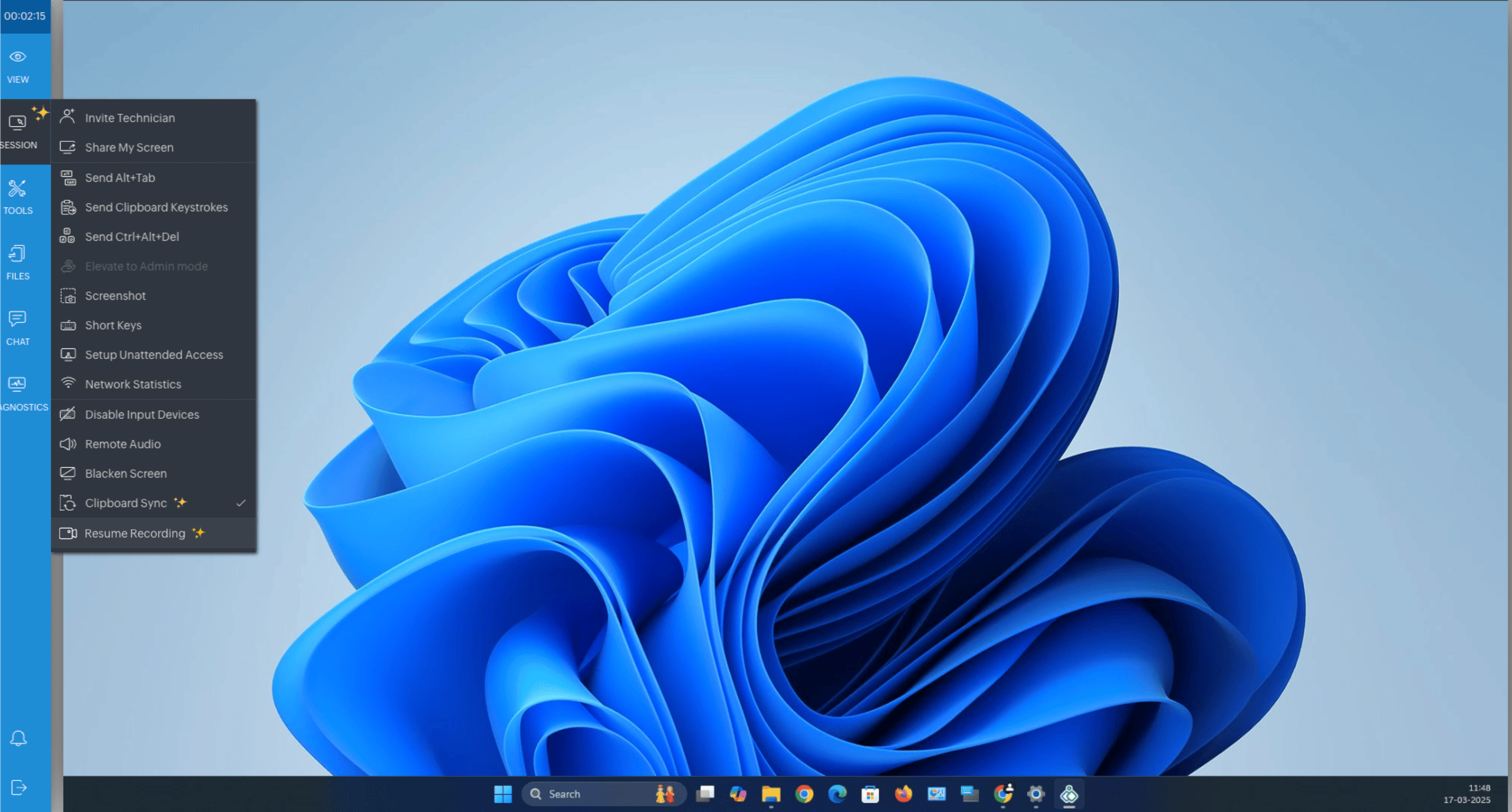Viewport: 1512px width, 812px height.
Task: Open the Chat sidebar panel
Action: tap(18, 327)
